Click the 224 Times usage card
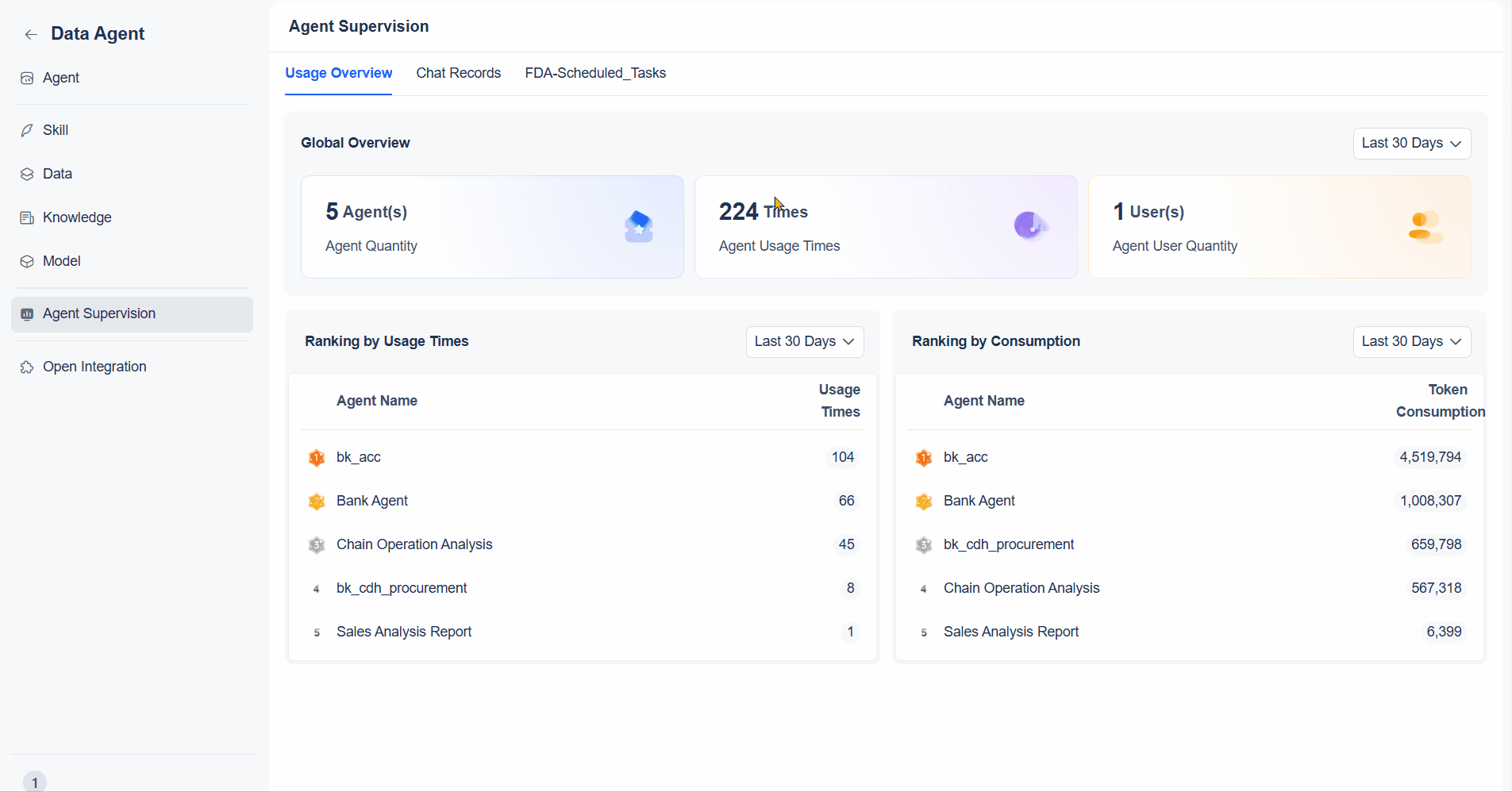This screenshot has height=792, width=1512. pyautogui.click(x=886, y=227)
